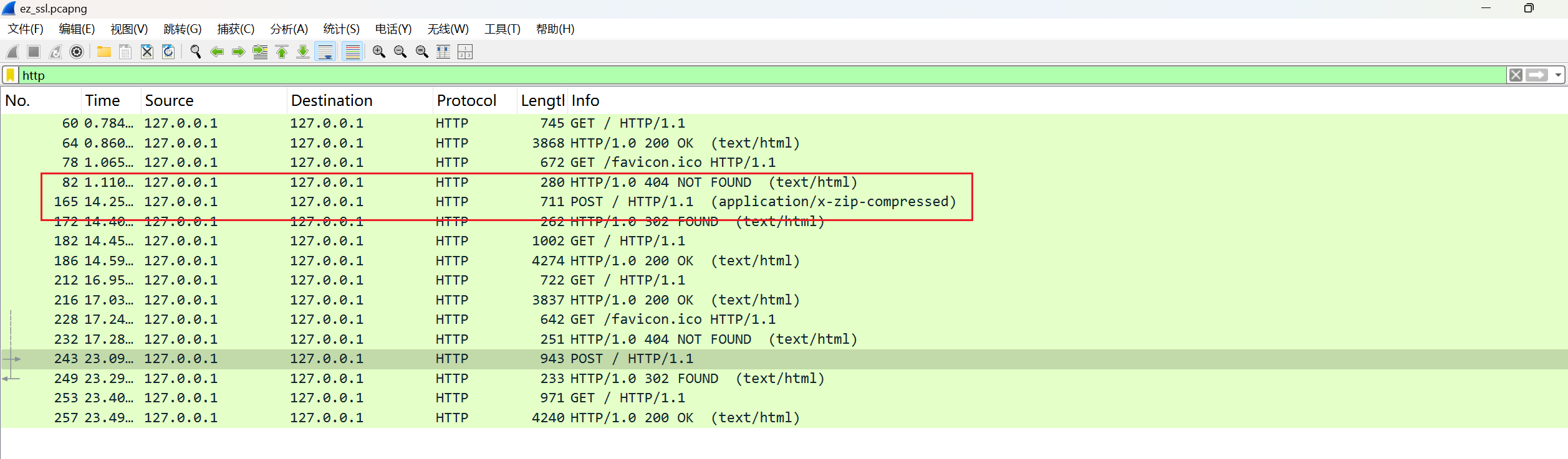The image size is (1568, 459).
Task: Open the 统计(S) menu
Action: [x=341, y=29]
